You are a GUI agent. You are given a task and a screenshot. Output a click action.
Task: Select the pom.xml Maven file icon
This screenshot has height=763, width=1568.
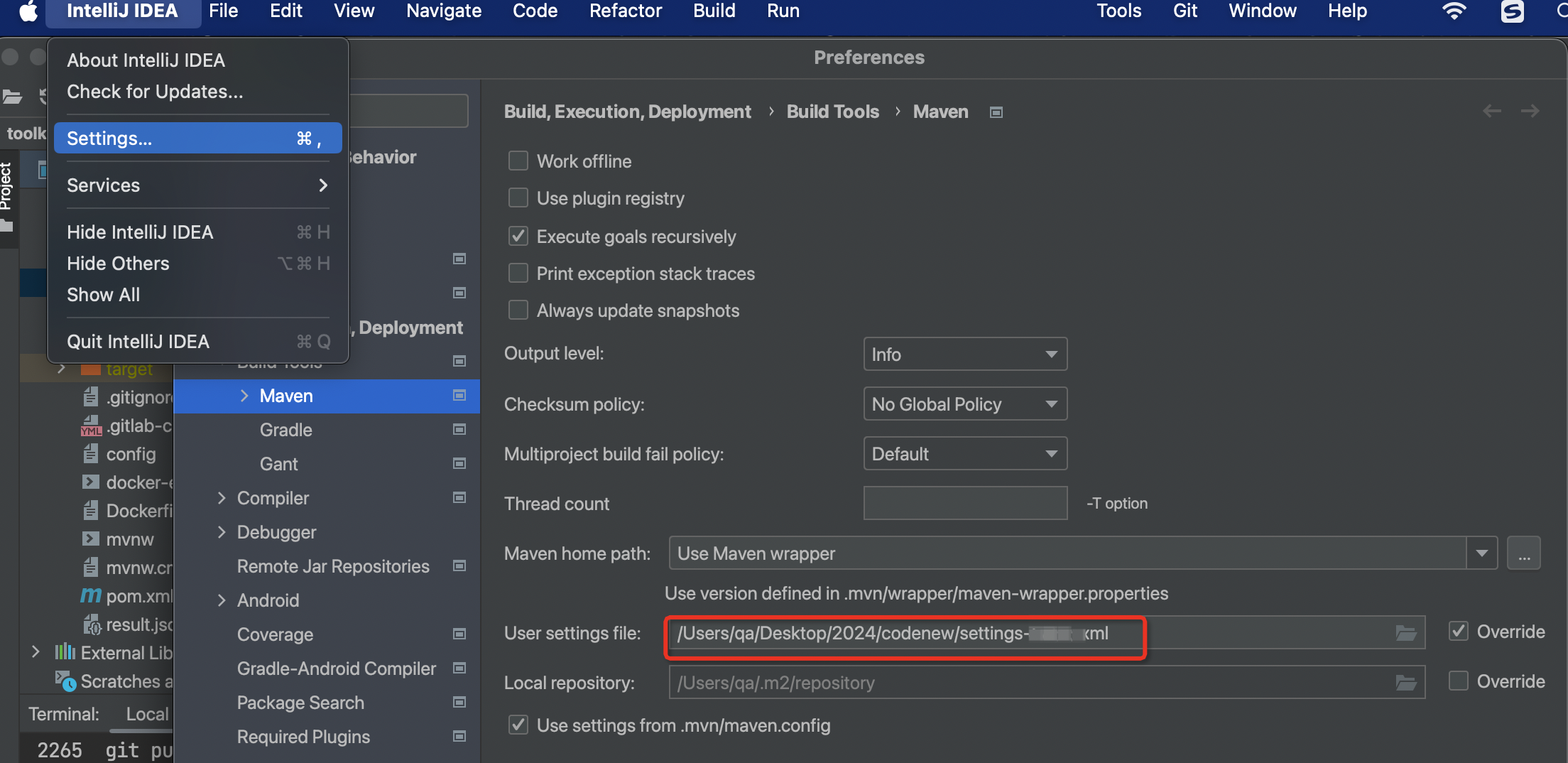(x=91, y=595)
